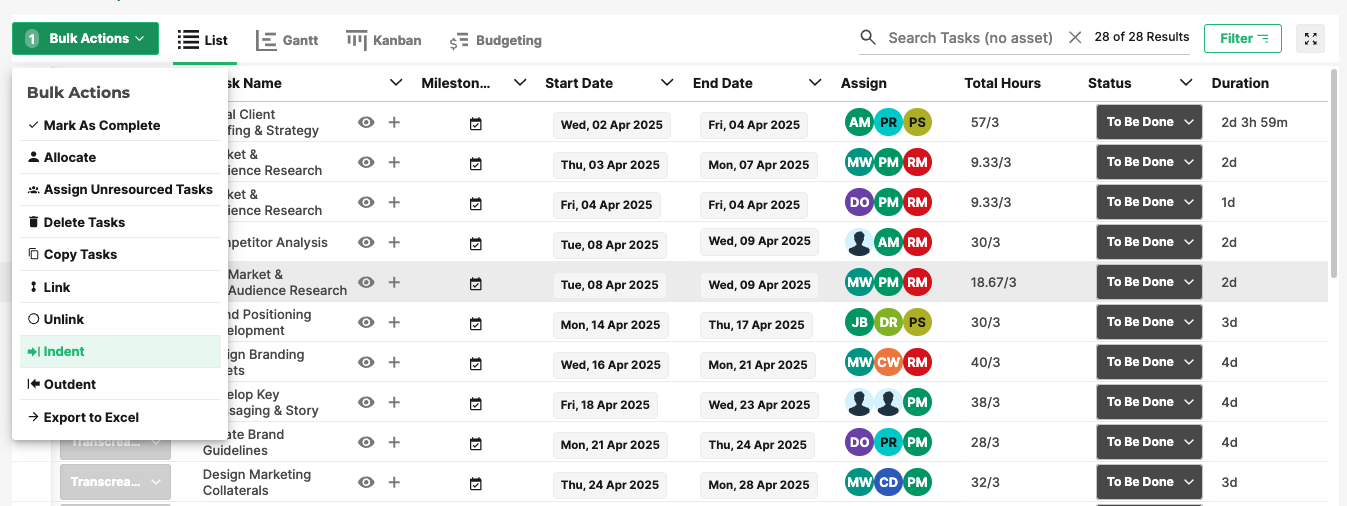Viewport: 1347px width, 506px height.
Task: Toggle eye icon on Create Brand Guidelines row
Action: coord(367,442)
